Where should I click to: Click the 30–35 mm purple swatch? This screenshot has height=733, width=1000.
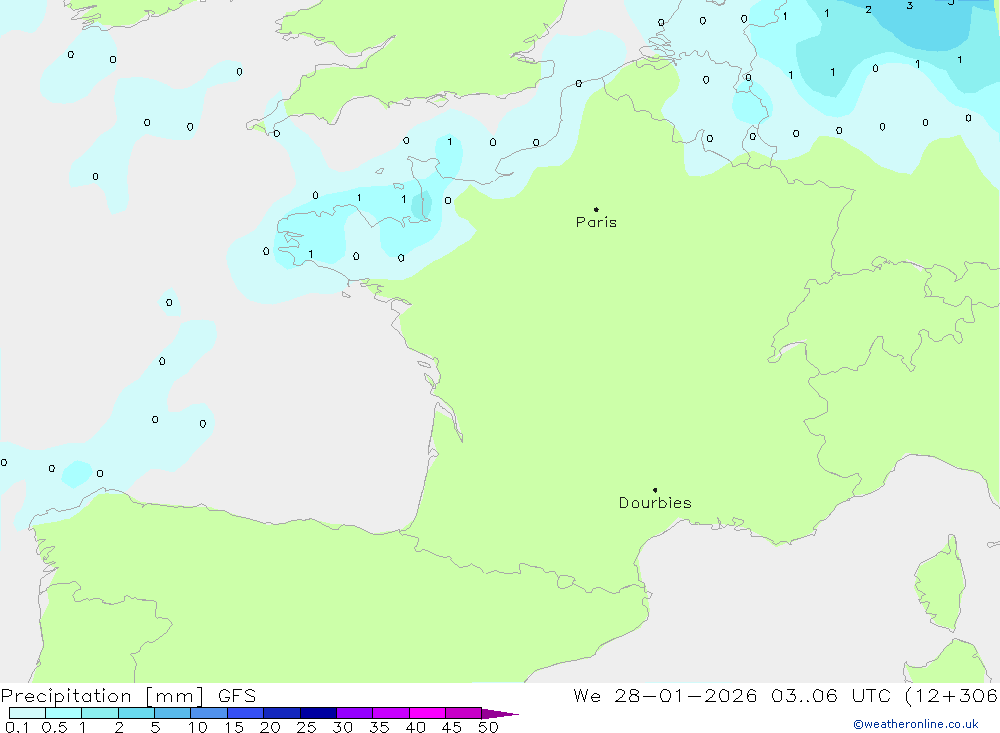coord(355,713)
